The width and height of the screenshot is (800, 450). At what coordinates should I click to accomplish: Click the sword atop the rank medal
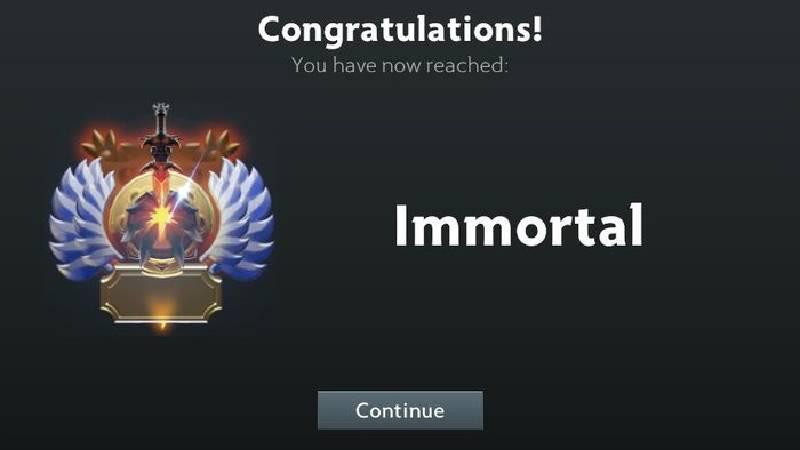tap(161, 148)
